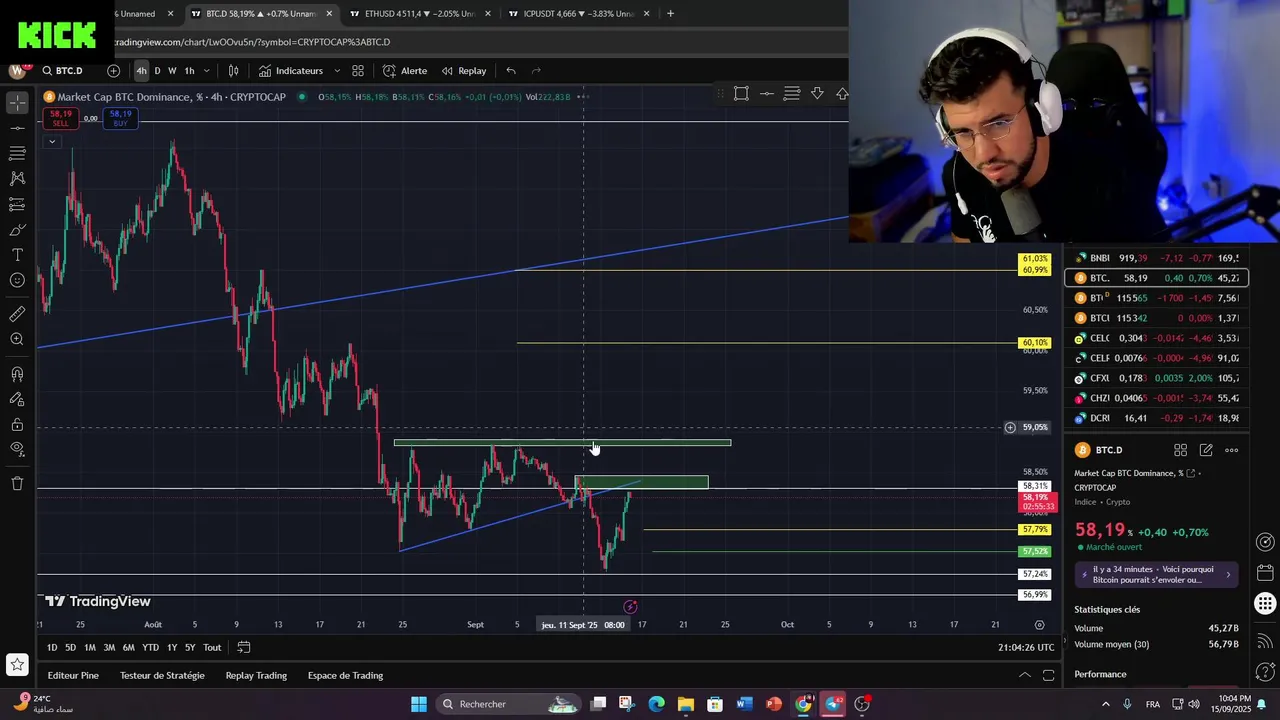Image resolution: width=1280 pixels, height=720 pixels.
Task: Open the BTC.D details grid icon
Action: tap(1180, 450)
